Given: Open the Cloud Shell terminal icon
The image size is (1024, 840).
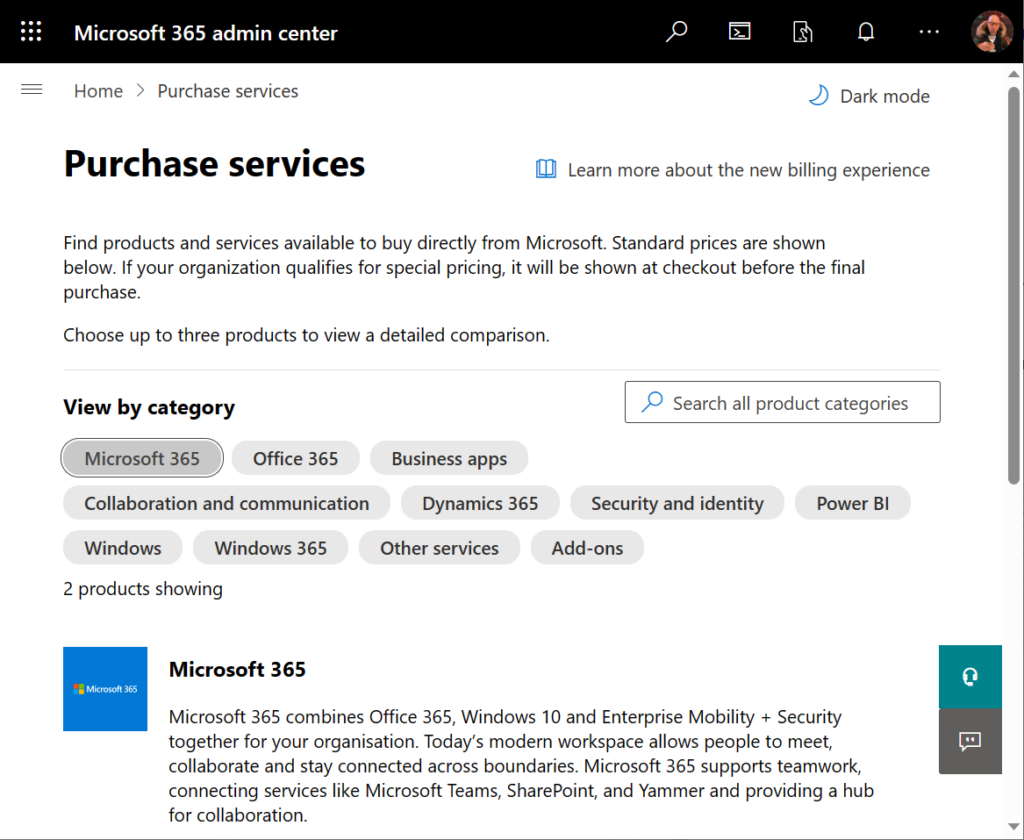Looking at the screenshot, I should (x=739, y=31).
